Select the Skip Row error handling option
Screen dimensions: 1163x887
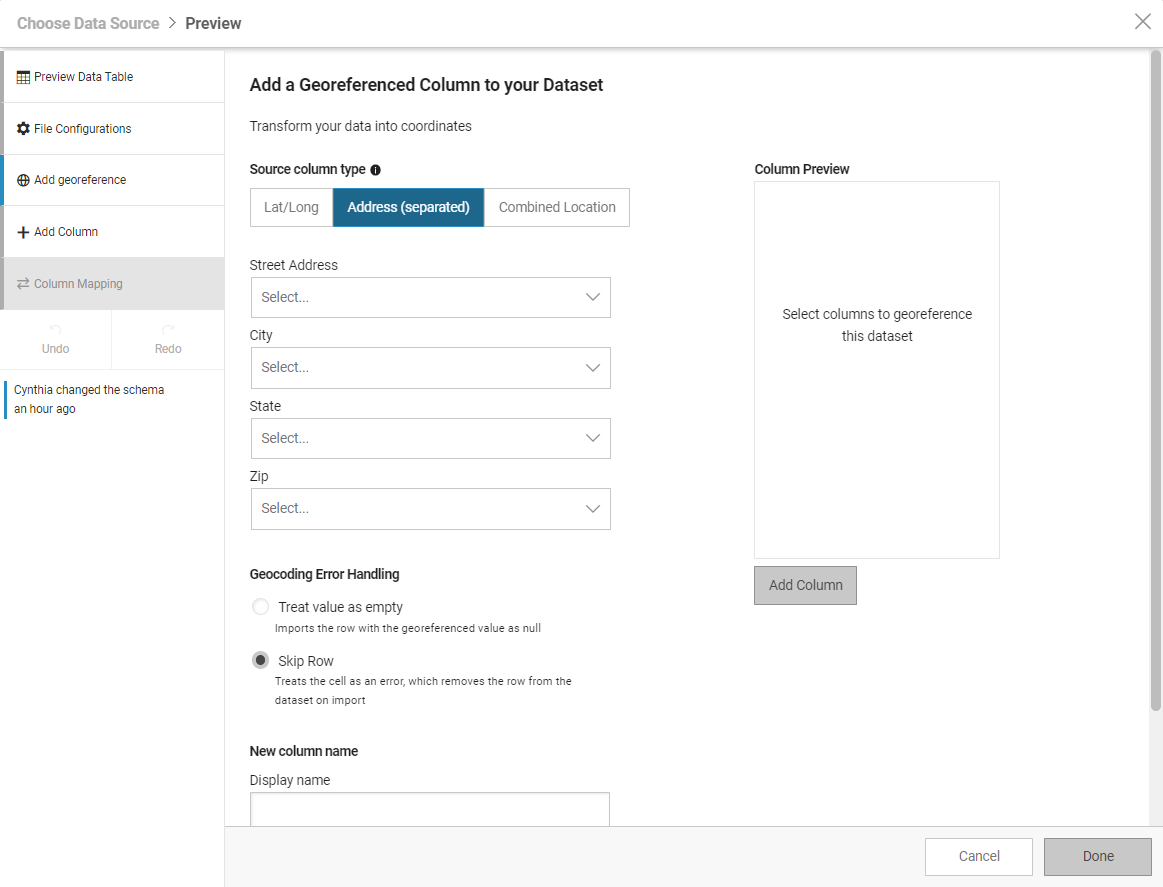260,660
